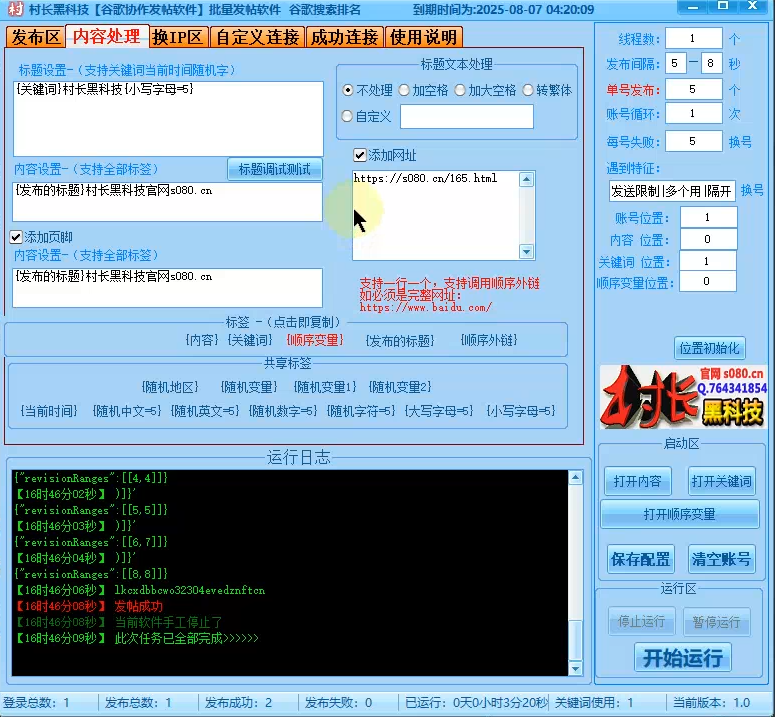Switch to the 发布区 tab
775x717 pixels.
tap(36, 37)
